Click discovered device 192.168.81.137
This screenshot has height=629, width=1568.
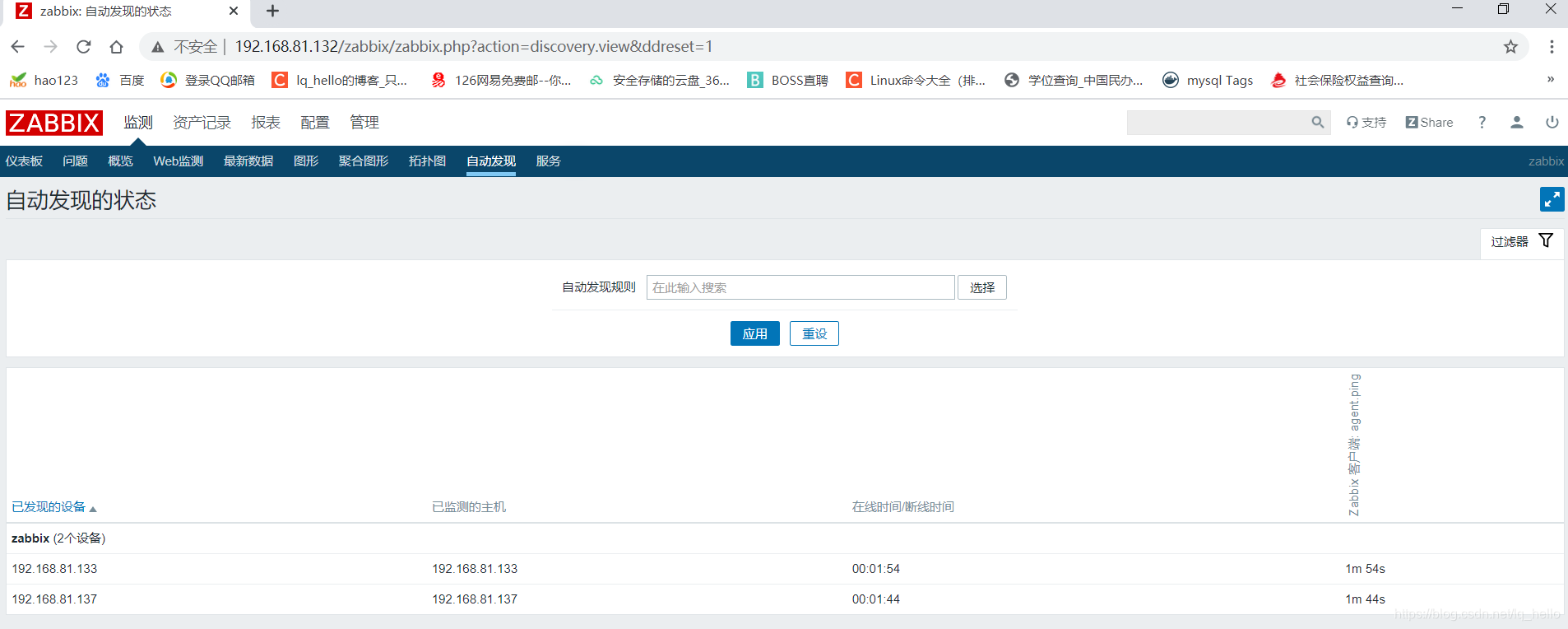pyautogui.click(x=54, y=599)
